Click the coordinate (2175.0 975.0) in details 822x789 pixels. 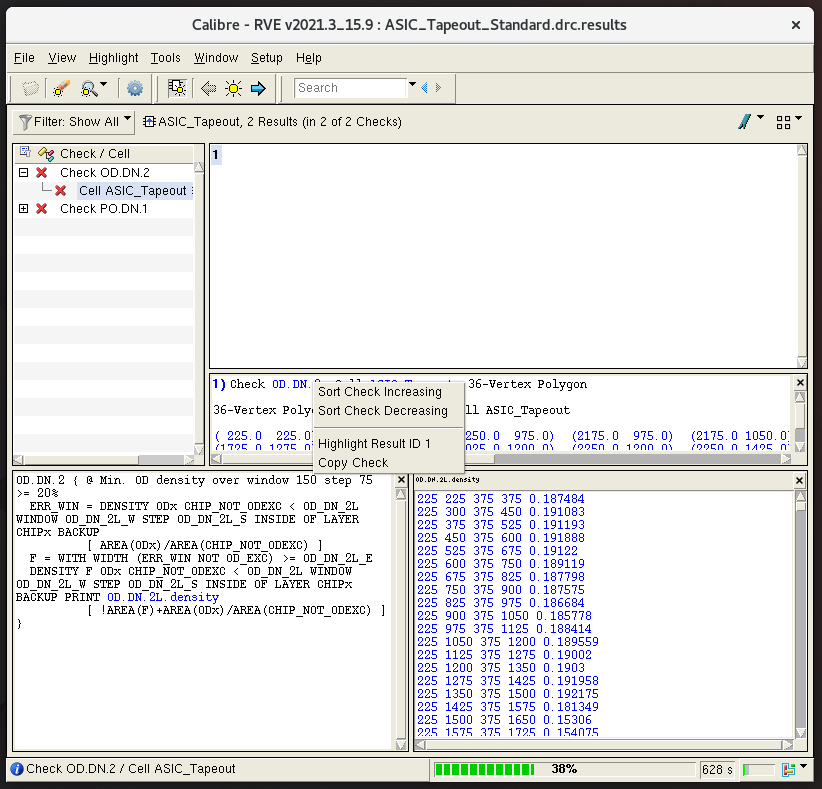point(622,436)
